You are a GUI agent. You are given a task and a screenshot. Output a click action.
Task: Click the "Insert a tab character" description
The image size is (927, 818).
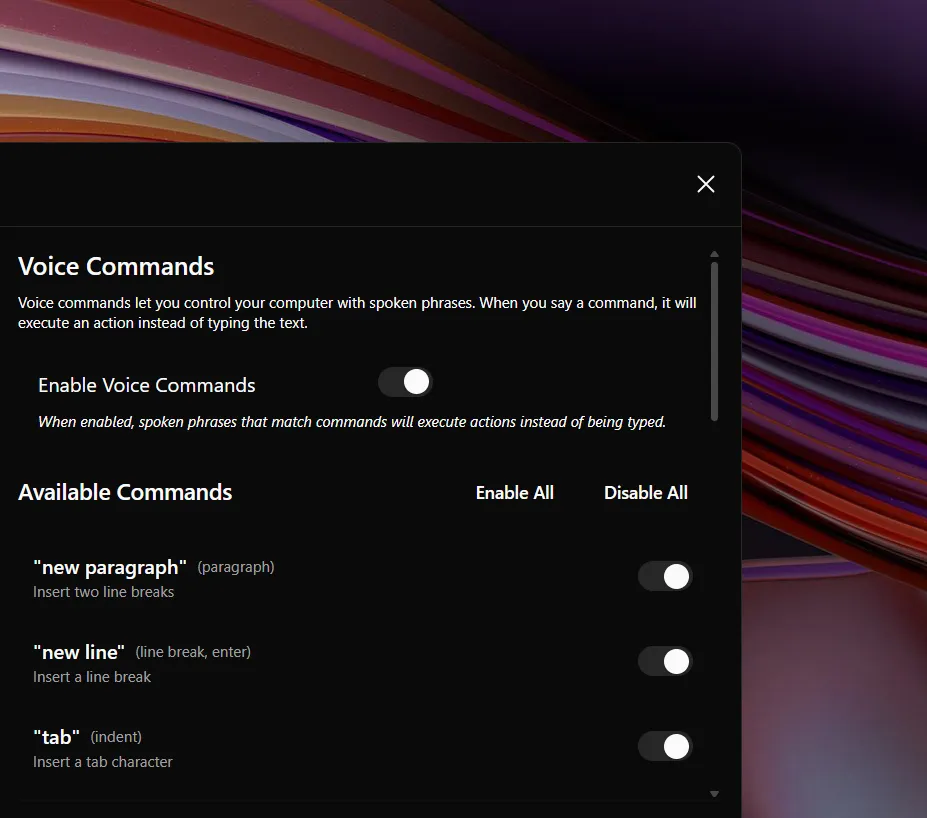point(102,762)
